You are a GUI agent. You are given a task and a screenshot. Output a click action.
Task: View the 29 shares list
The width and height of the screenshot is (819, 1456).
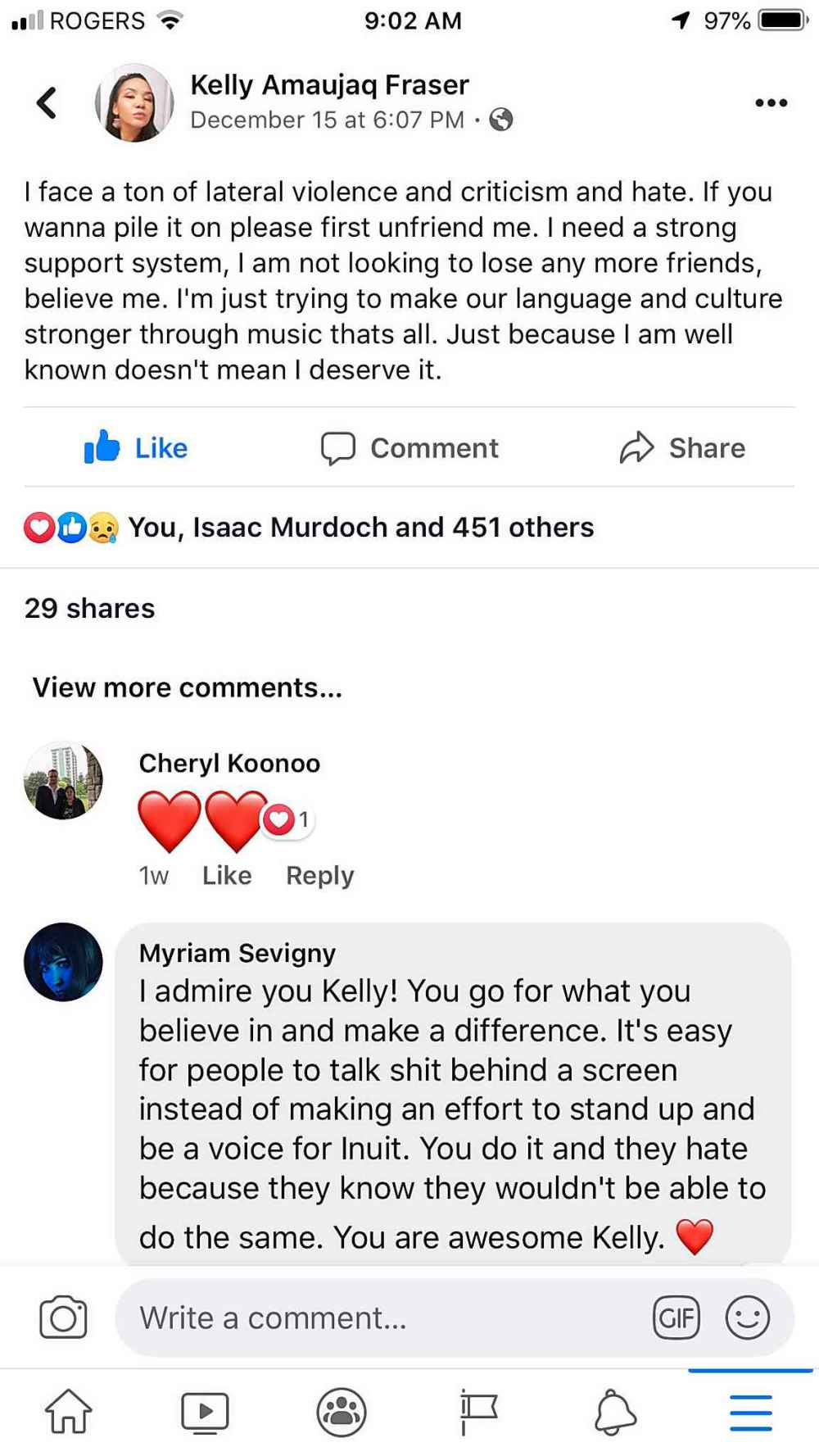(x=90, y=608)
